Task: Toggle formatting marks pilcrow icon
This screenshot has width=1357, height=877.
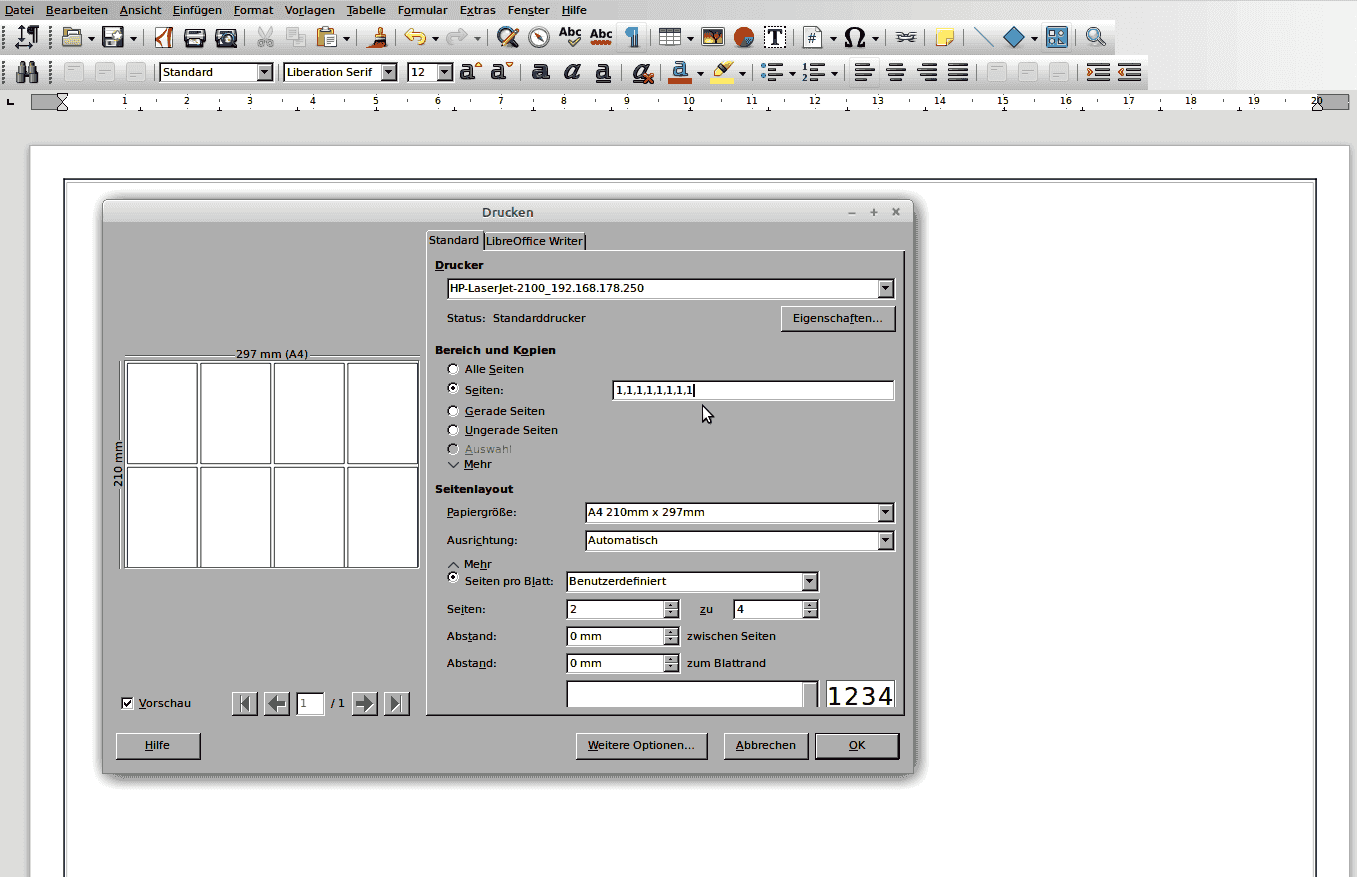Action: click(632, 38)
